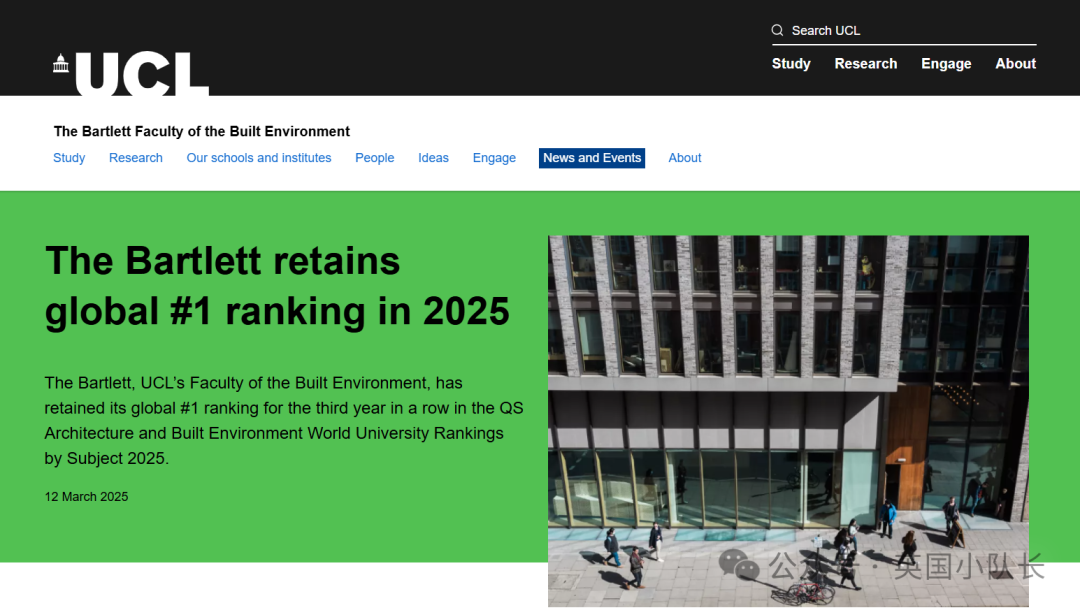Open Engage in top black navigation
The height and width of the screenshot is (610, 1080).
coord(946,64)
